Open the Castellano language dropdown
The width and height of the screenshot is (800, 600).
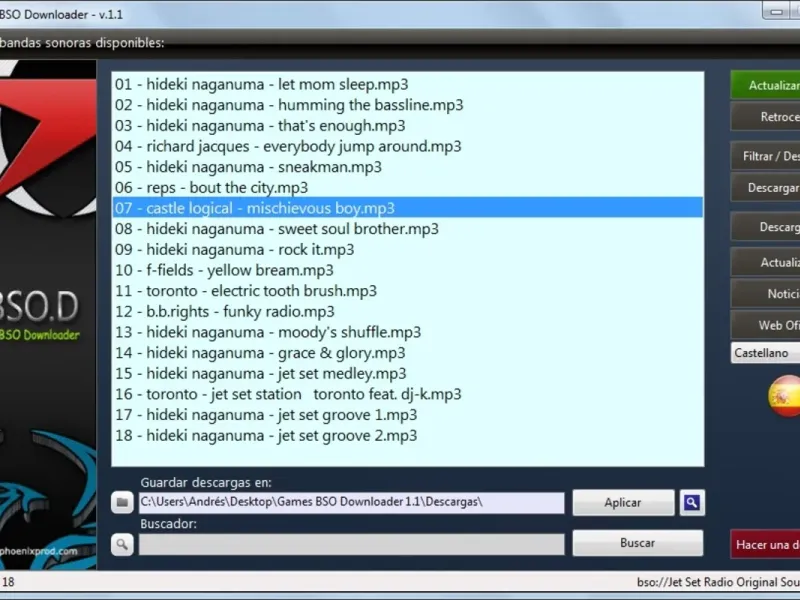765,353
